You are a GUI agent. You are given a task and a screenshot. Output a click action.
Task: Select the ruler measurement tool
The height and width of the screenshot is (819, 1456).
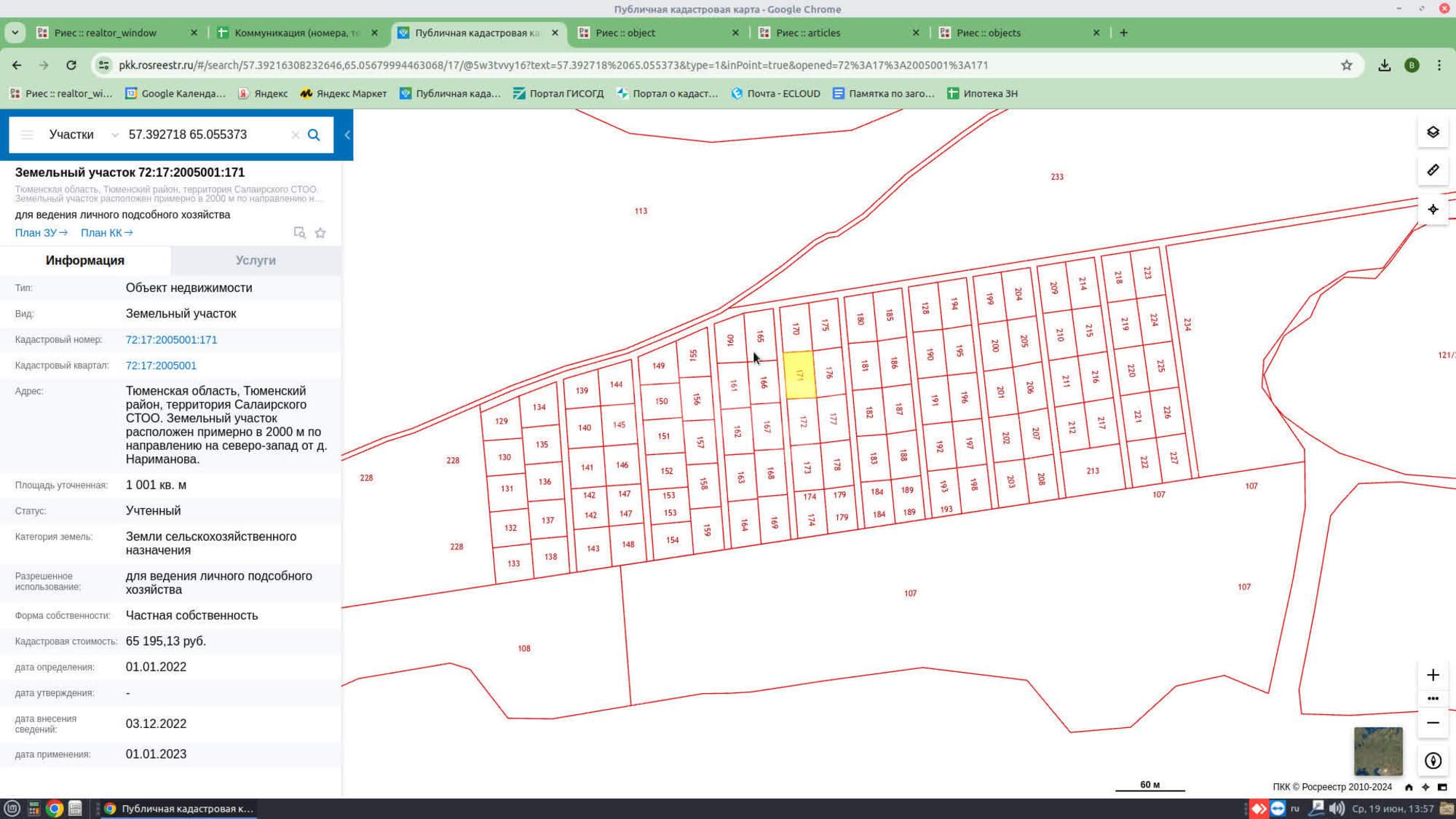point(1433,170)
